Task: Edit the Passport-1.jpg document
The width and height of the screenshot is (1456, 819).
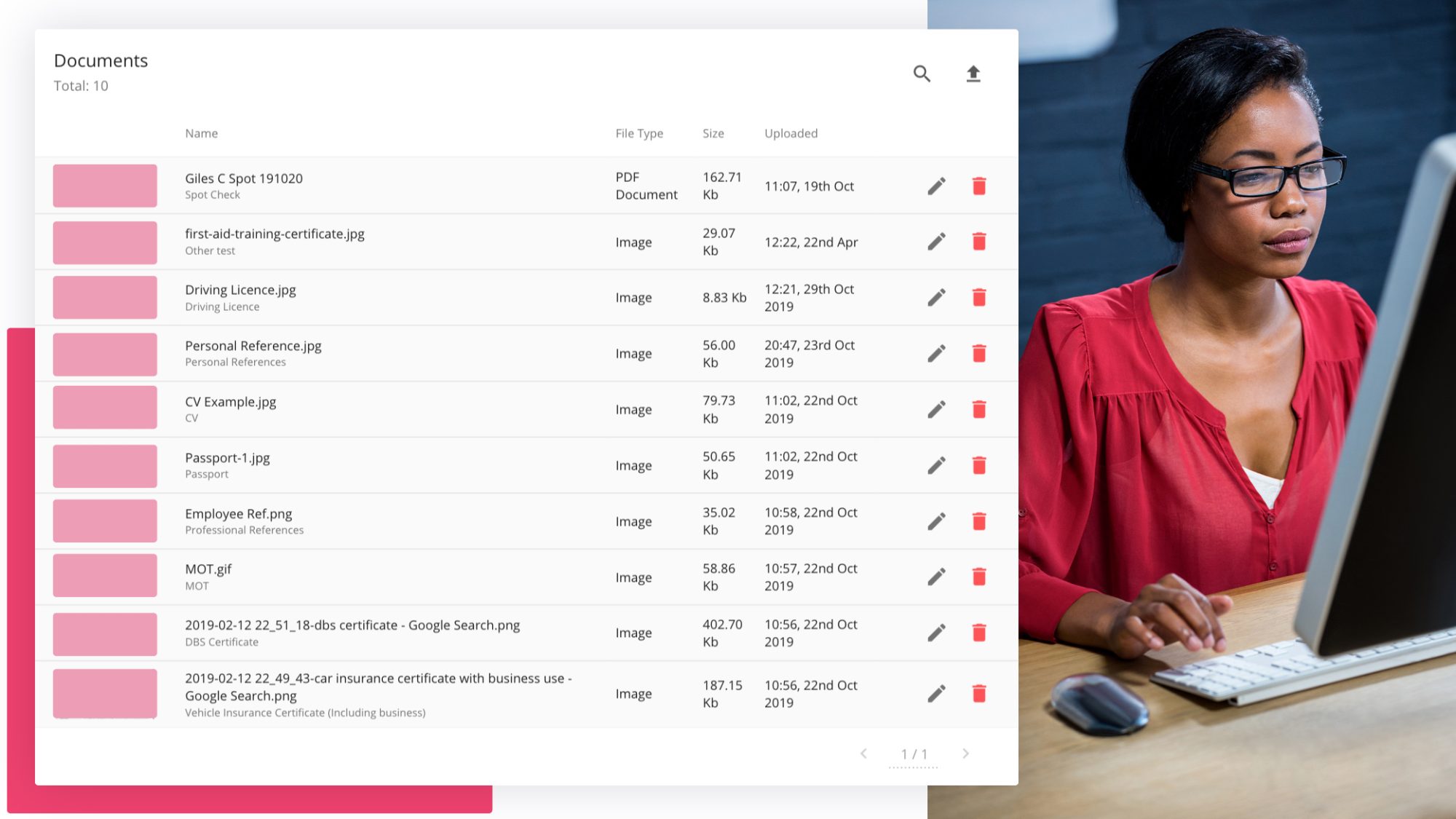Action: (x=937, y=466)
